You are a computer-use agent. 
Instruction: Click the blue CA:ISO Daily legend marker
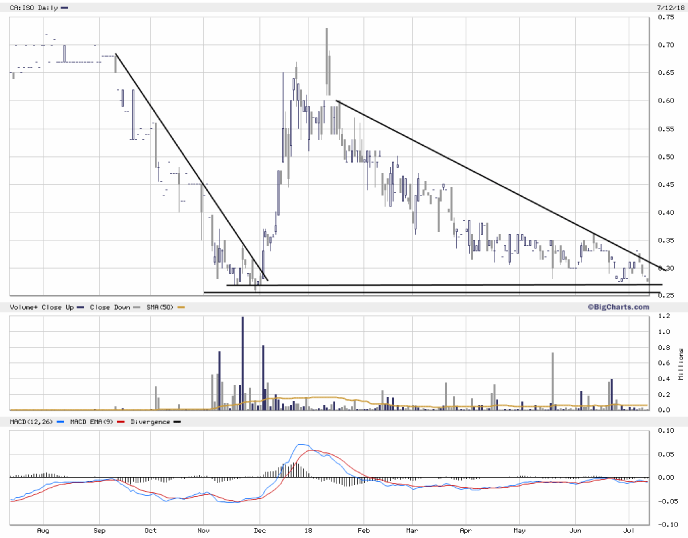coord(65,7)
